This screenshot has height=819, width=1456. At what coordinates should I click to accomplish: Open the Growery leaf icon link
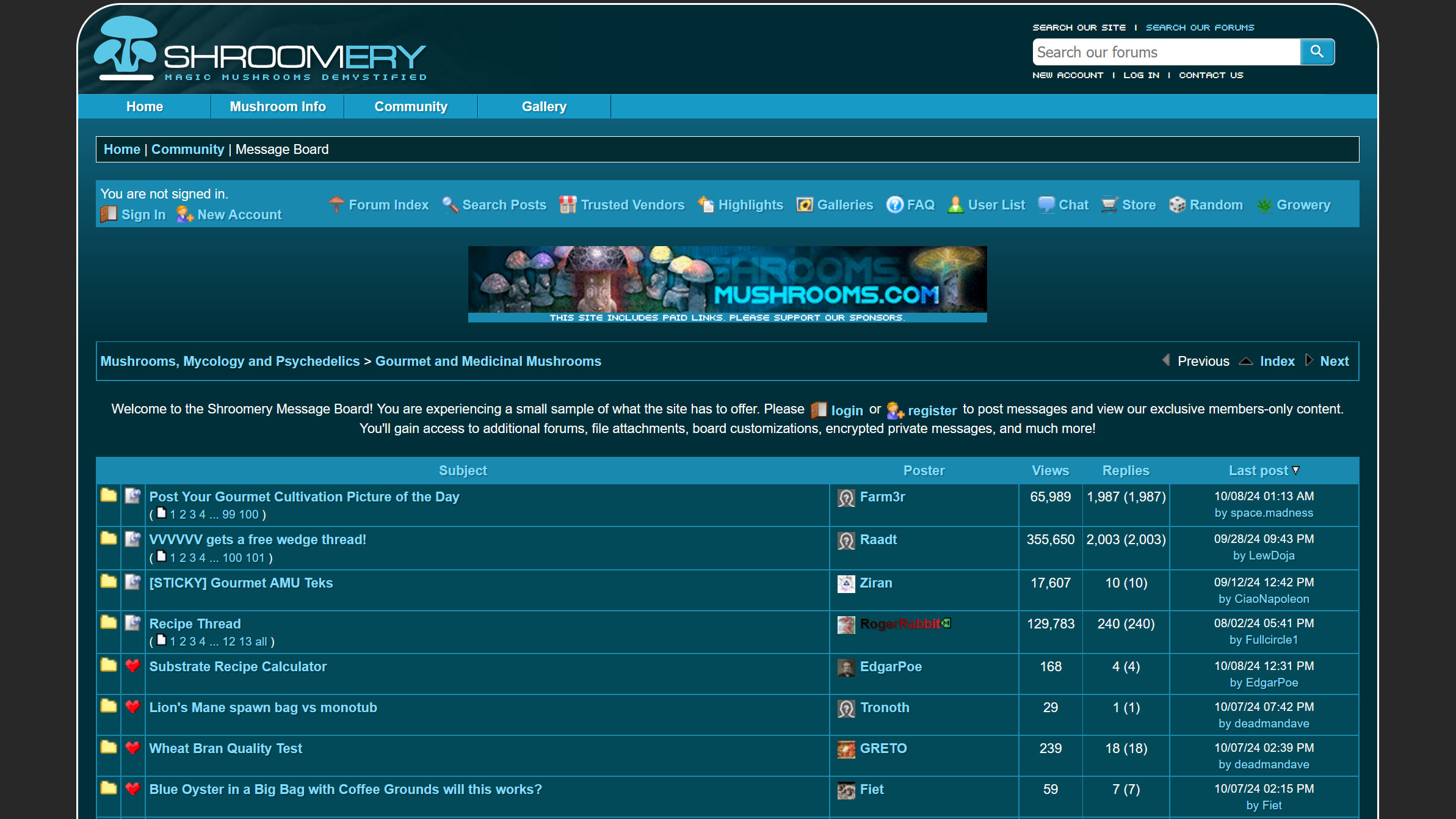(x=1264, y=205)
